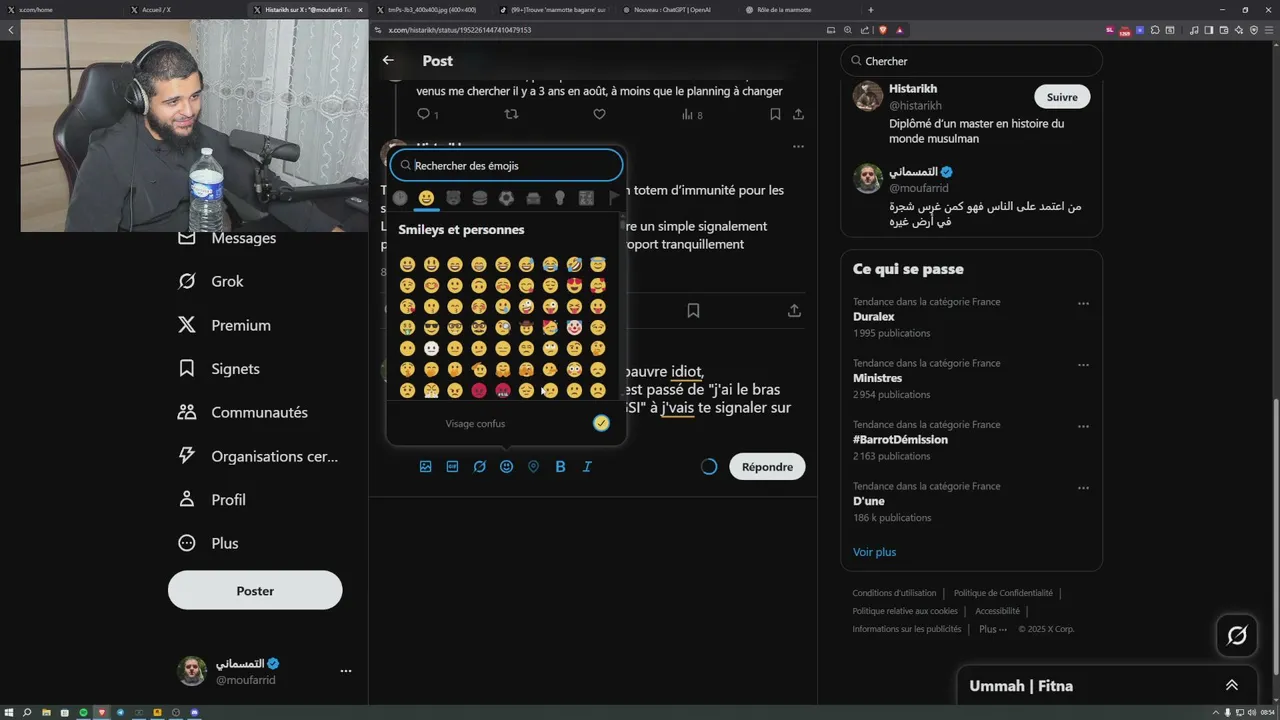Add location tag to the reply
Screen dimensions: 1280x720
click(x=533, y=466)
